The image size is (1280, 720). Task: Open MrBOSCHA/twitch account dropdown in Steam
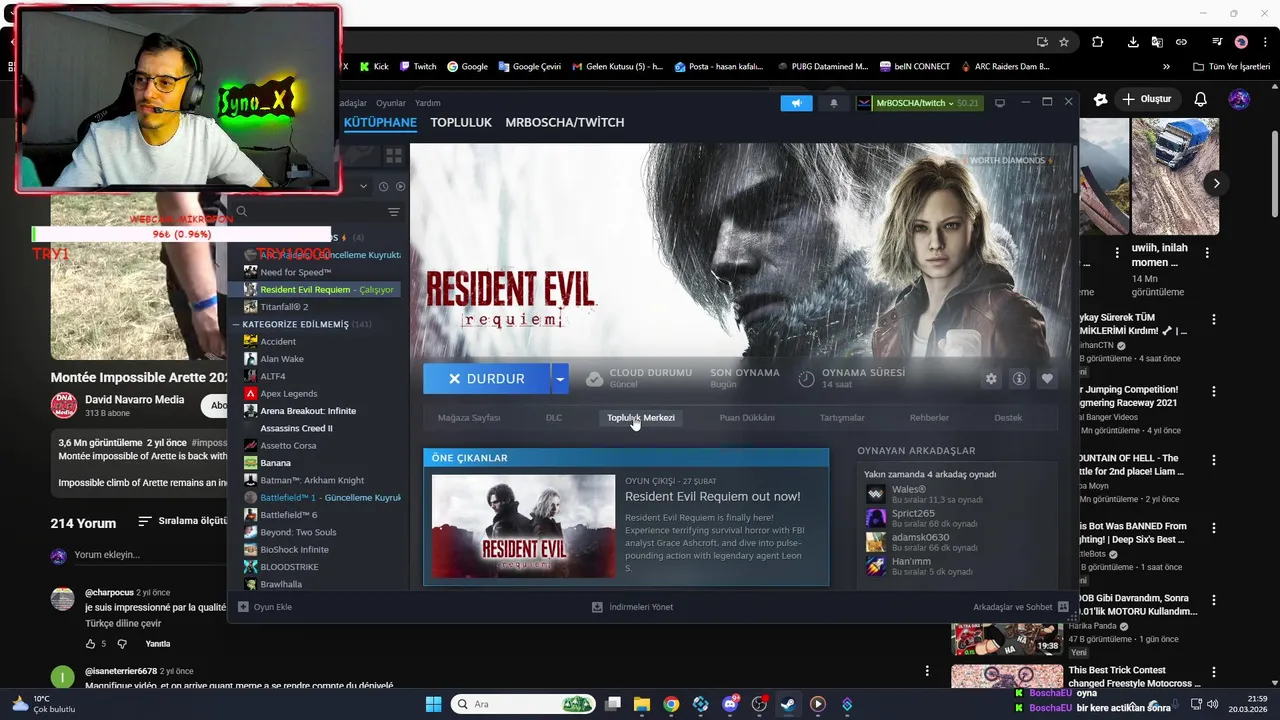point(919,103)
